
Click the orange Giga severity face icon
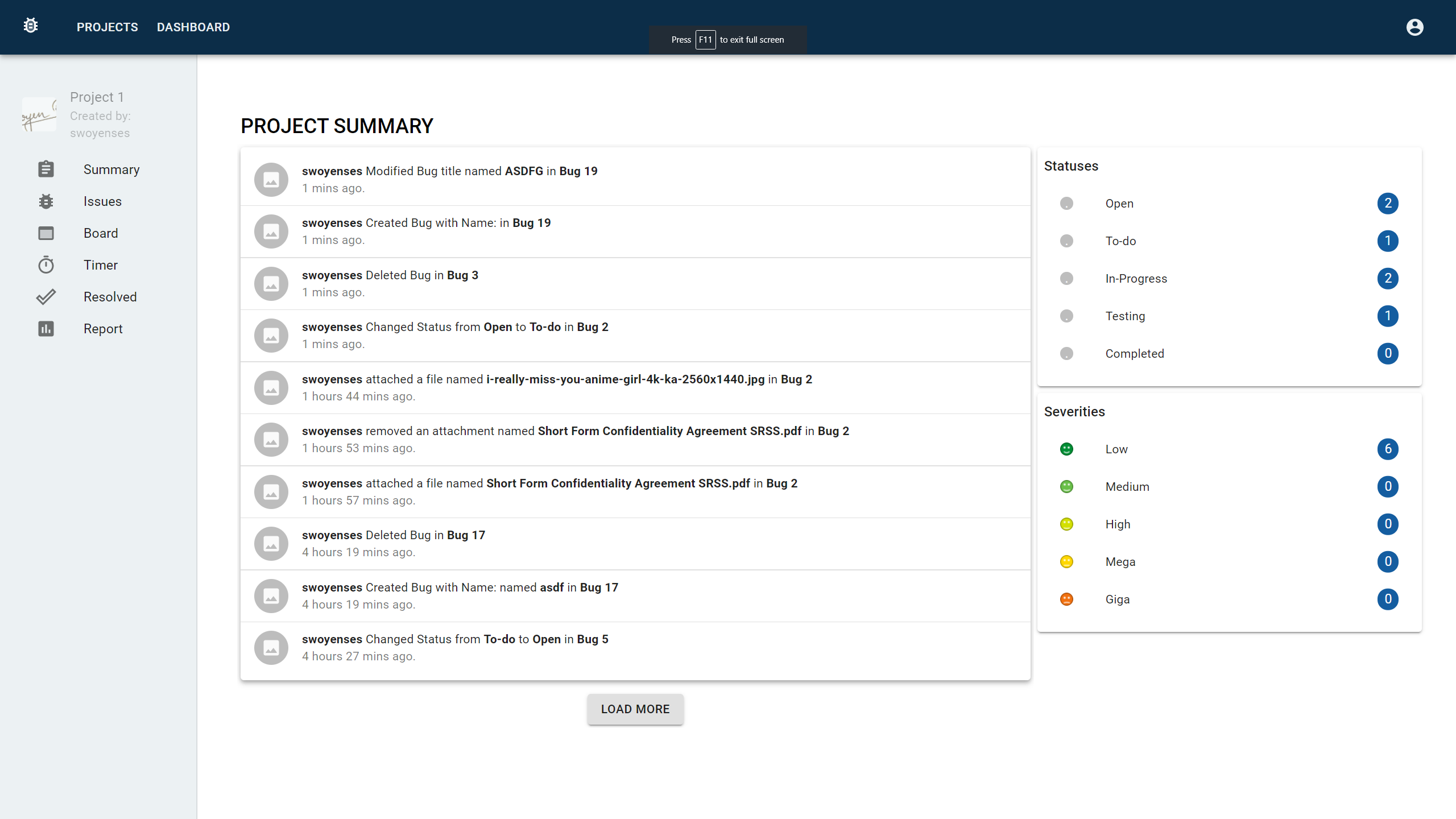tap(1066, 599)
